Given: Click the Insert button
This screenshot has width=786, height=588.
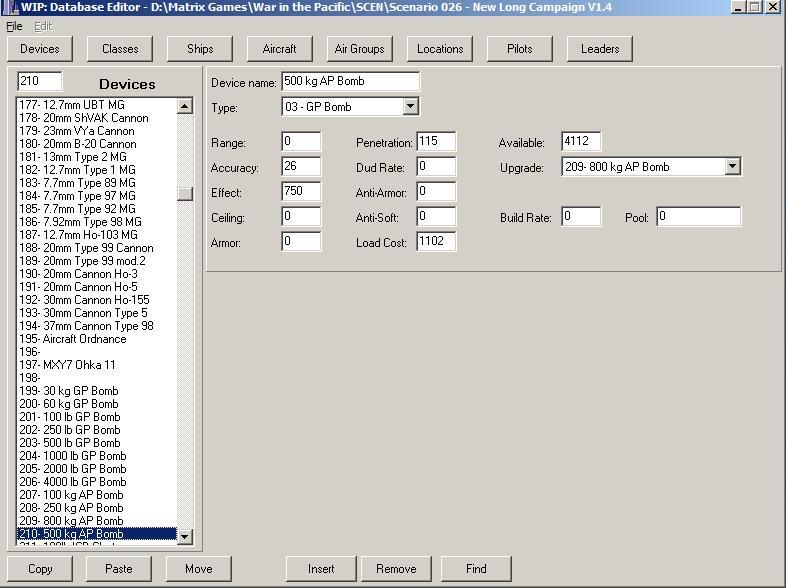Looking at the screenshot, I should coord(321,569).
